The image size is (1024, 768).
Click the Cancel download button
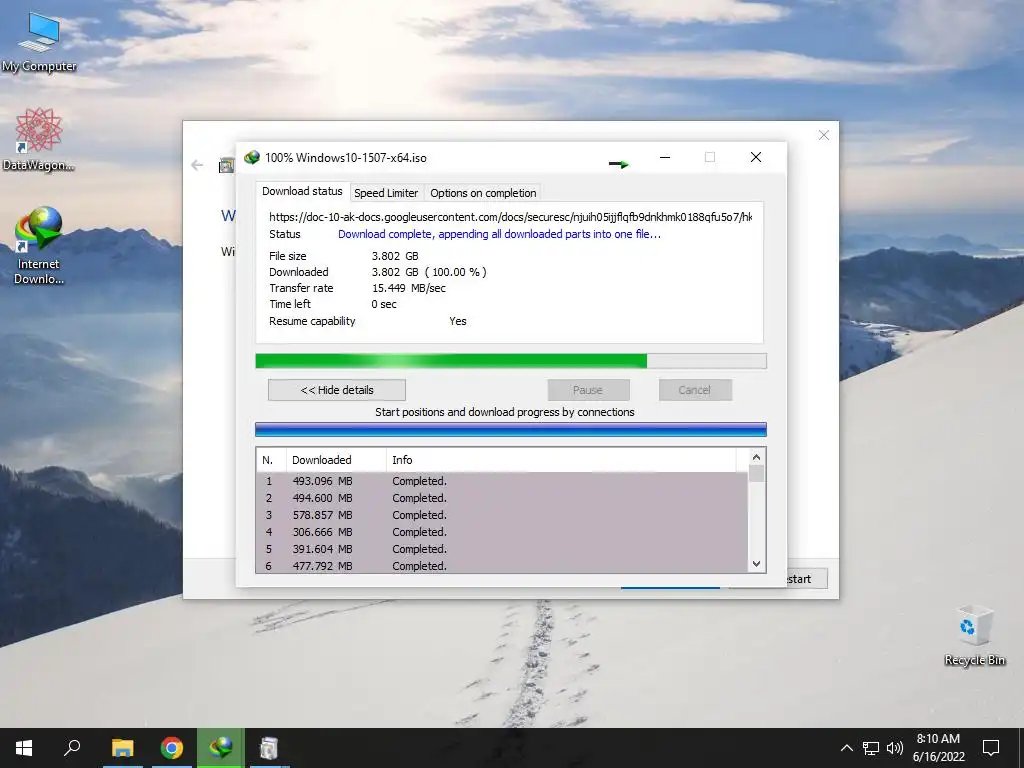click(694, 390)
